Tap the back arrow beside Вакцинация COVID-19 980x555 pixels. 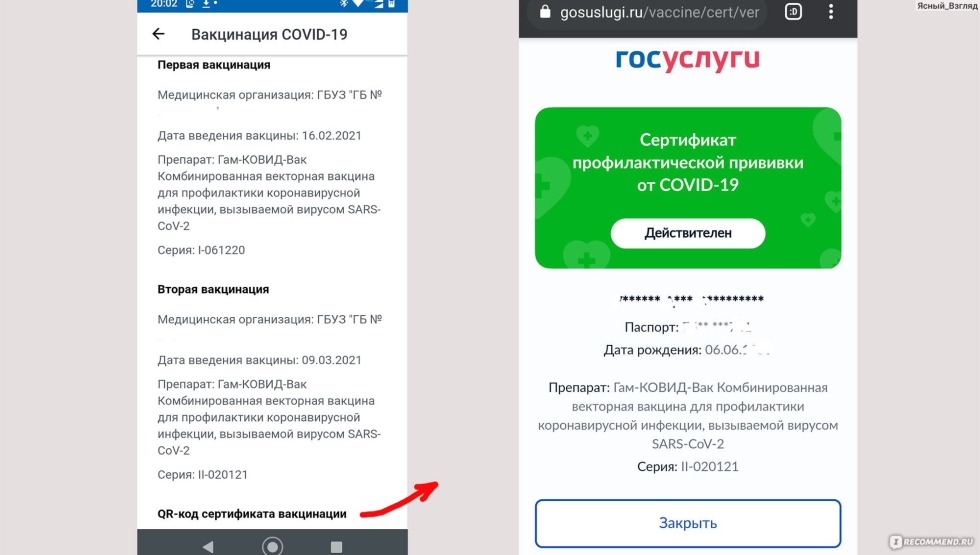coord(159,34)
